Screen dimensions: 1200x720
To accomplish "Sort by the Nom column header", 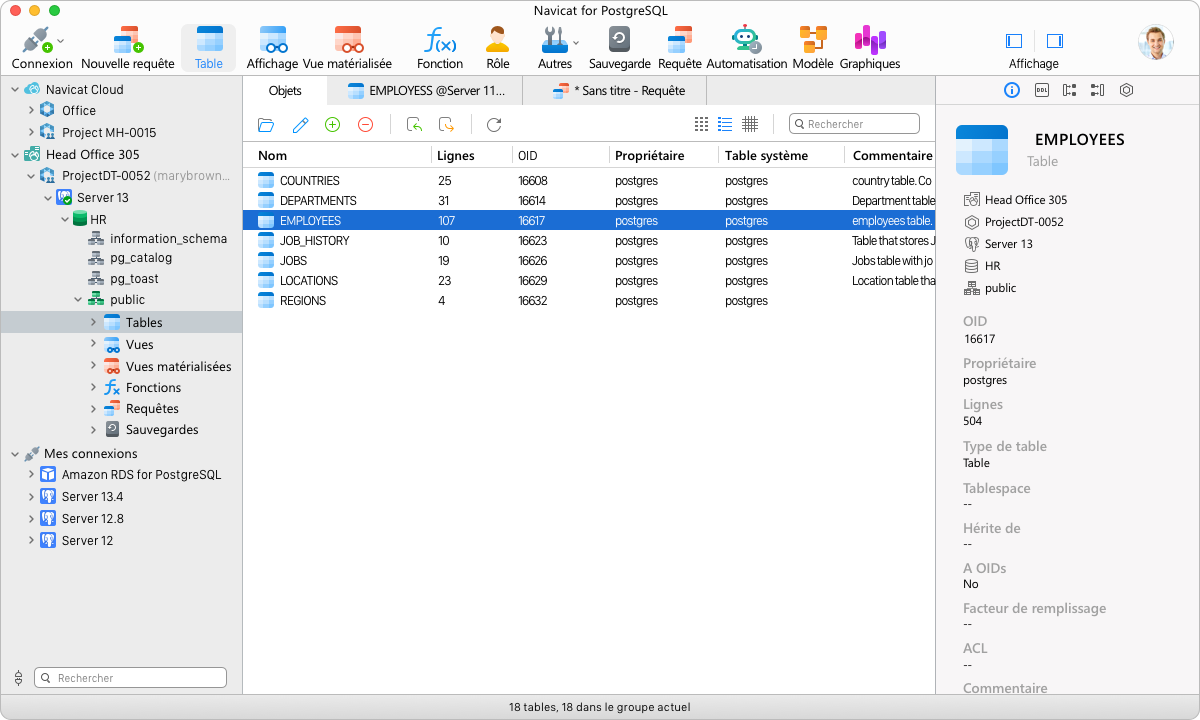I will (337, 155).
